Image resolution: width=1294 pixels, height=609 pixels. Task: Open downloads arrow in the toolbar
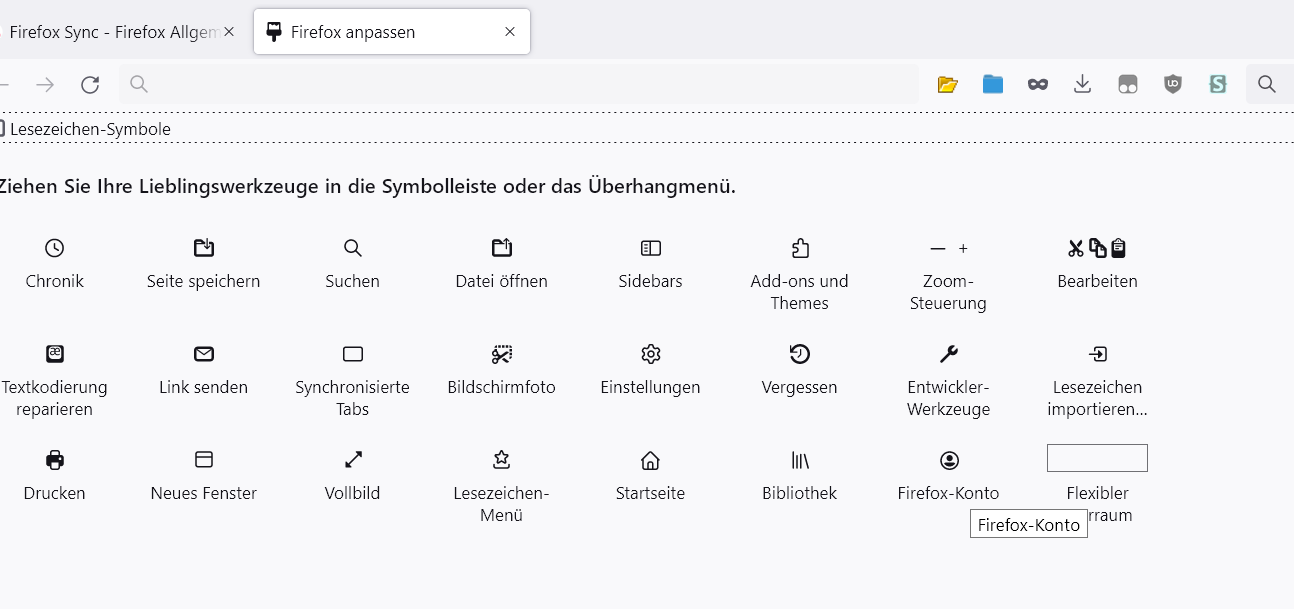[1082, 84]
